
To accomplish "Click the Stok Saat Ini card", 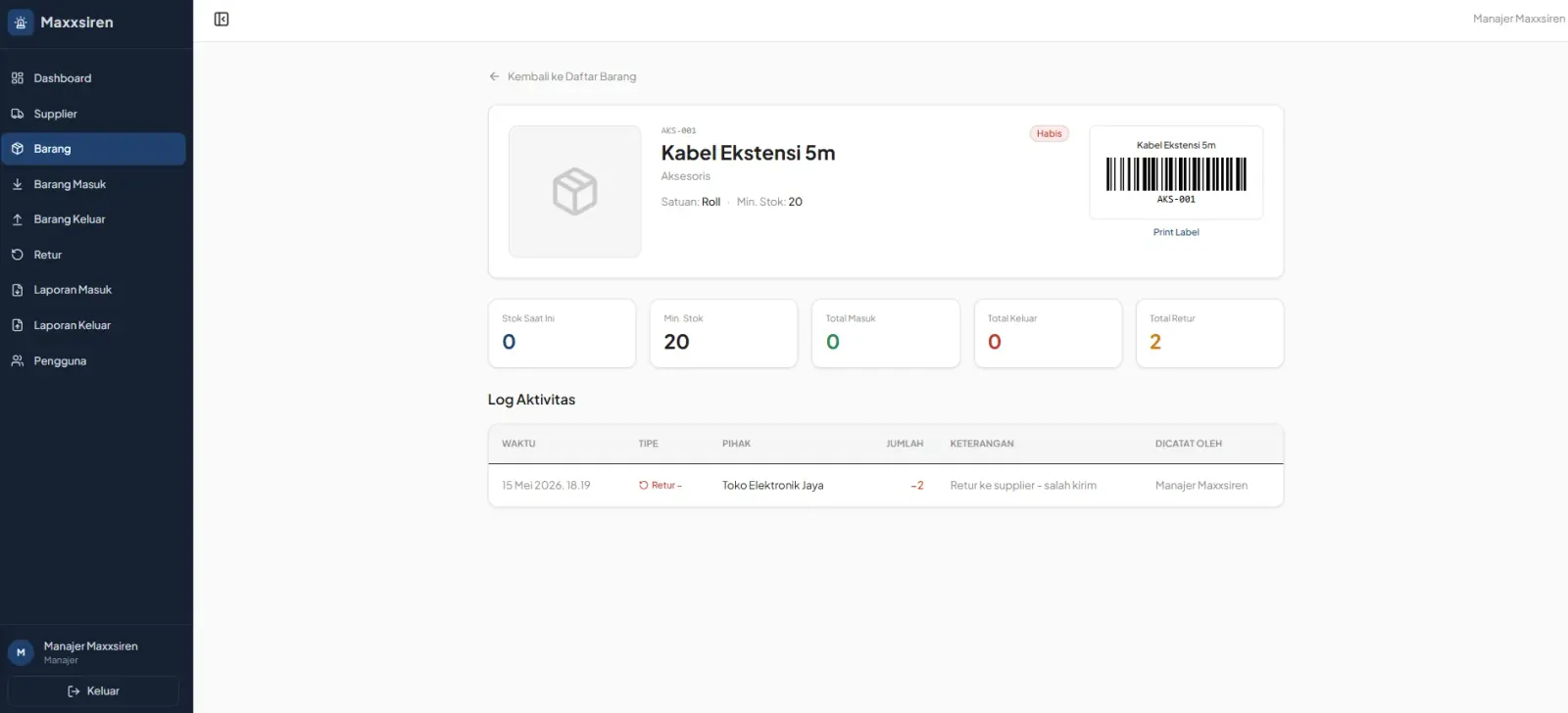I will [x=562, y=334].
